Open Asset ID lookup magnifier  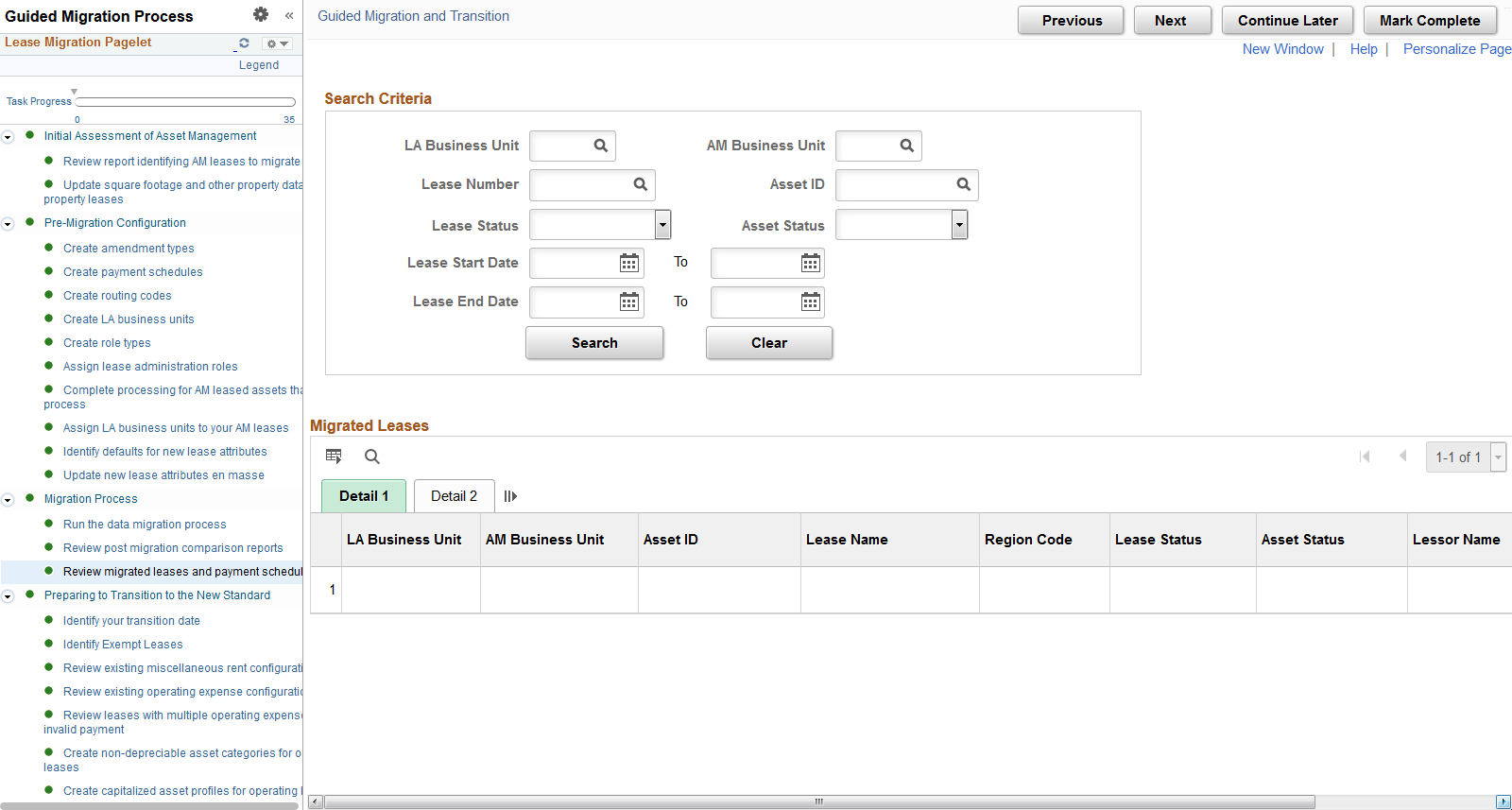pos(964,184)
